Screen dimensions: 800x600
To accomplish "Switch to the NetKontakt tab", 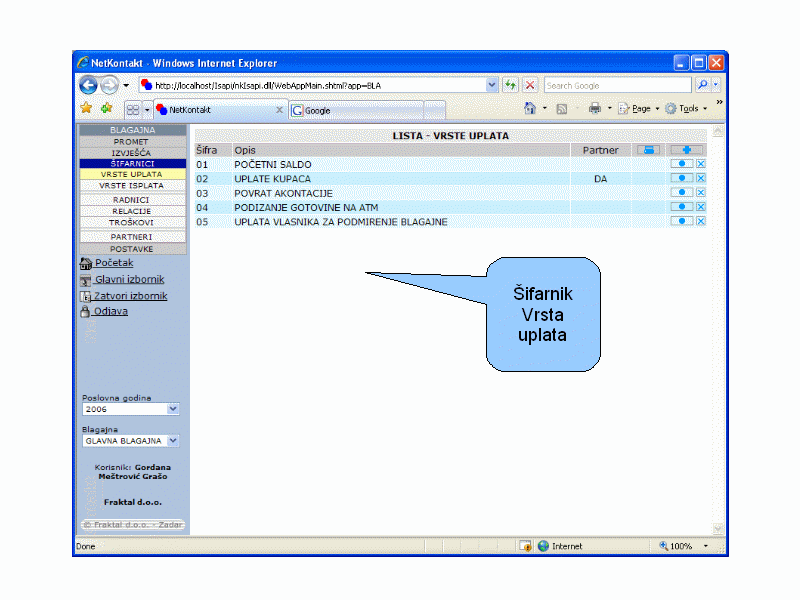I will pos(220,110).
